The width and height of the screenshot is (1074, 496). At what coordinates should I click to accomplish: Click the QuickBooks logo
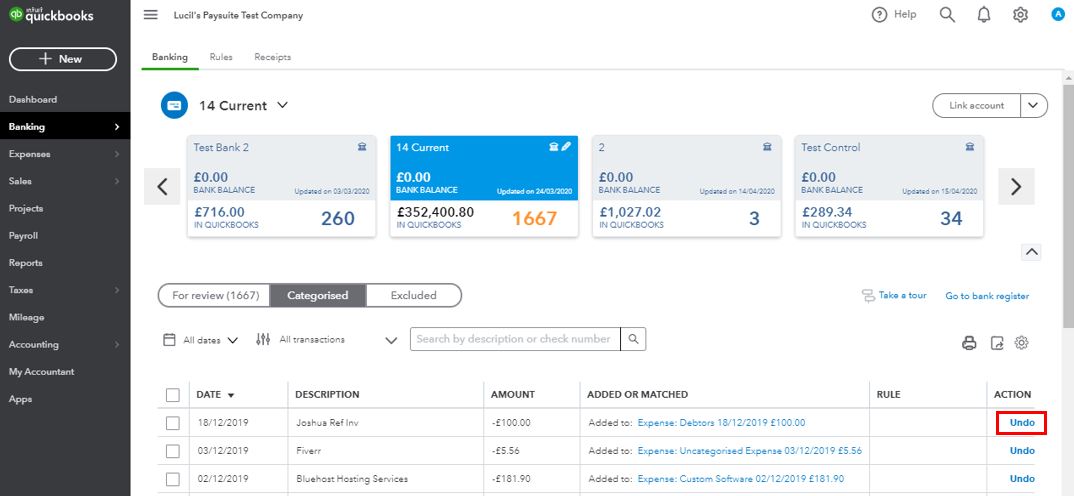51,15
